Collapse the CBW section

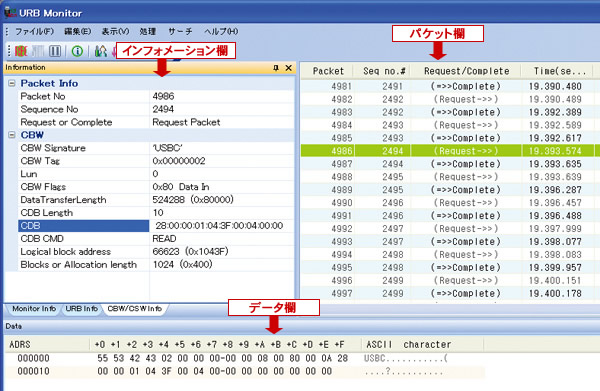(12, 135)
